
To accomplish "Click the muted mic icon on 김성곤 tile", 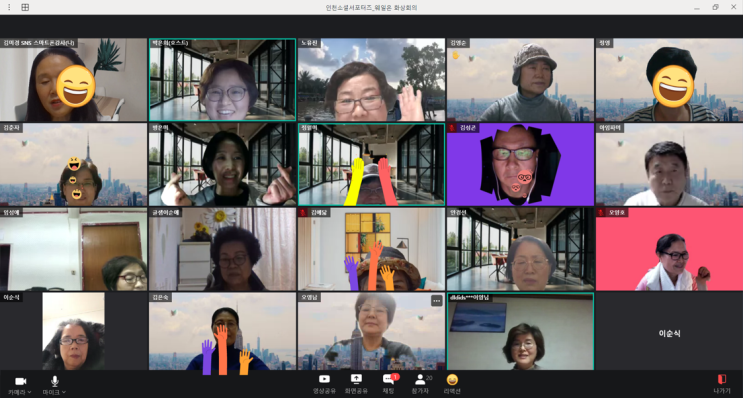I will [x=452, y=128].
